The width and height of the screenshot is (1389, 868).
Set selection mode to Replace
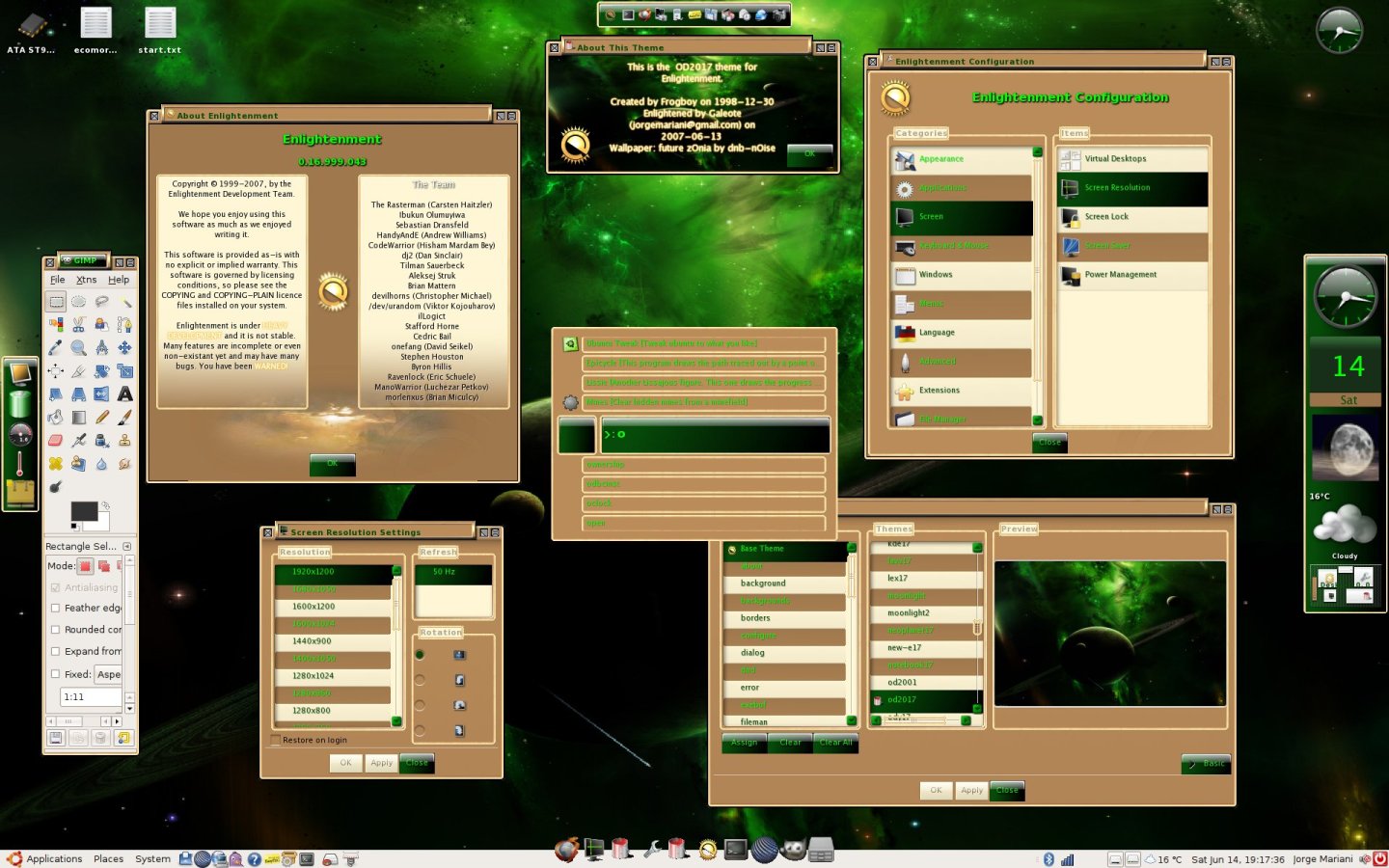pyautogui.click(x=85, y=566)
